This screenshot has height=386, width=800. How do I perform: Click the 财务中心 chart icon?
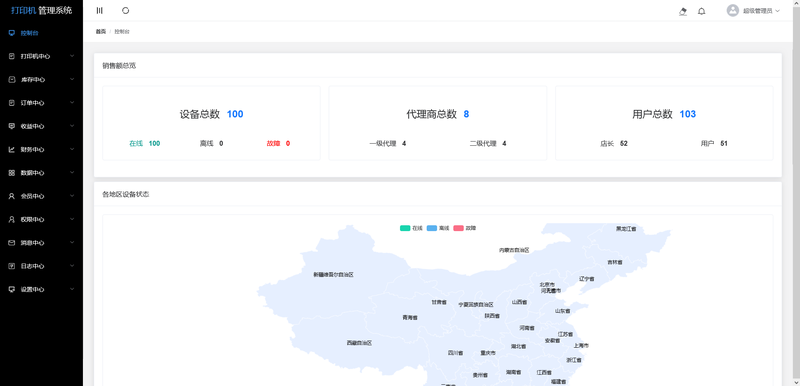pyautogui.click(x=12, y=149)
